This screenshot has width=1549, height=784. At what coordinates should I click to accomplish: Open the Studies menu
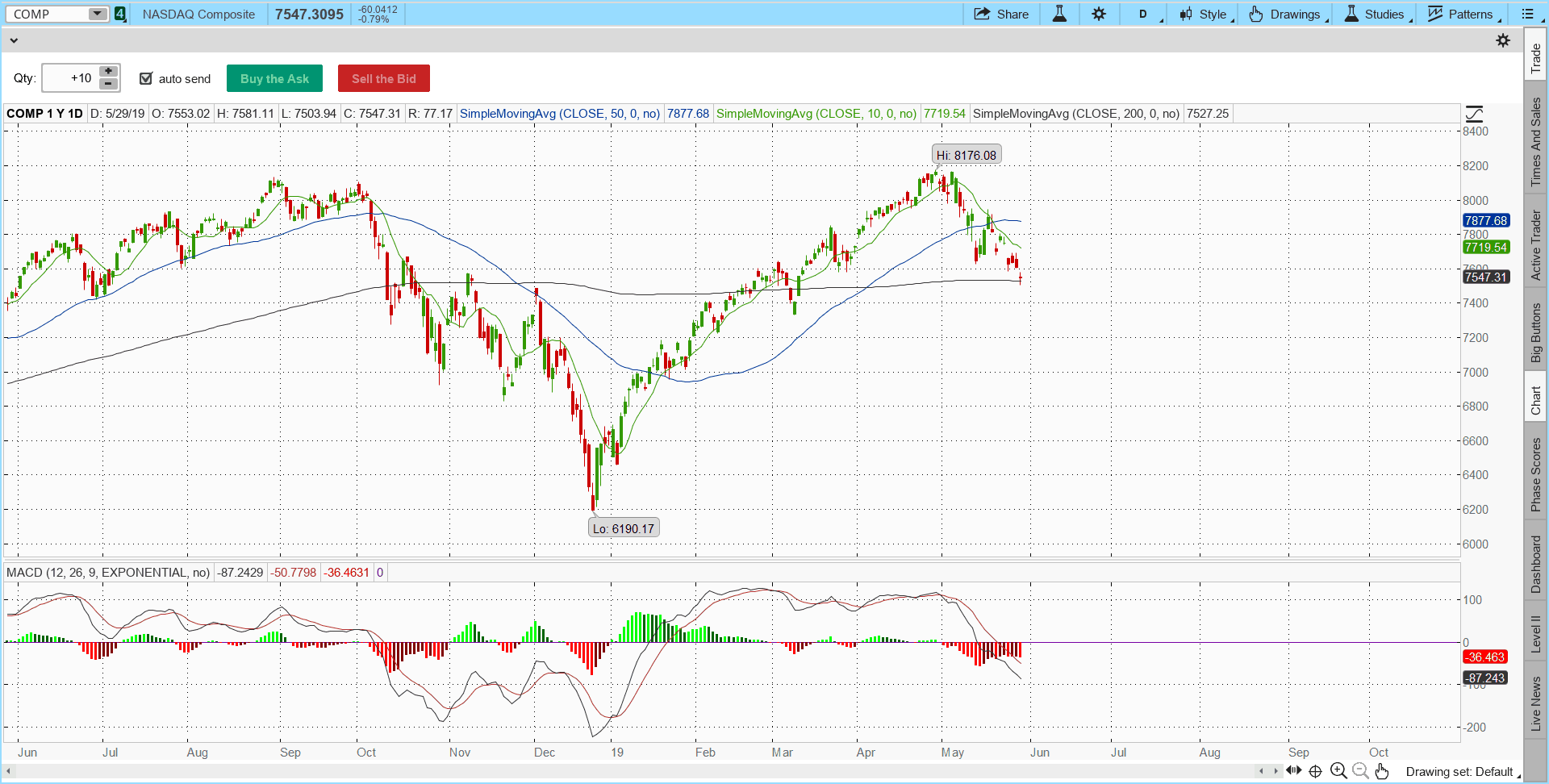coord(1378,14)
